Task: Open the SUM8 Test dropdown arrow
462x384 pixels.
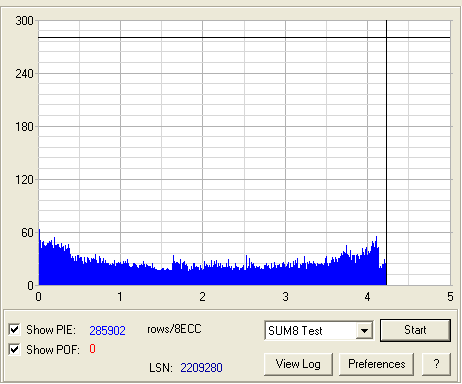Action: click(x=364, y=331)
